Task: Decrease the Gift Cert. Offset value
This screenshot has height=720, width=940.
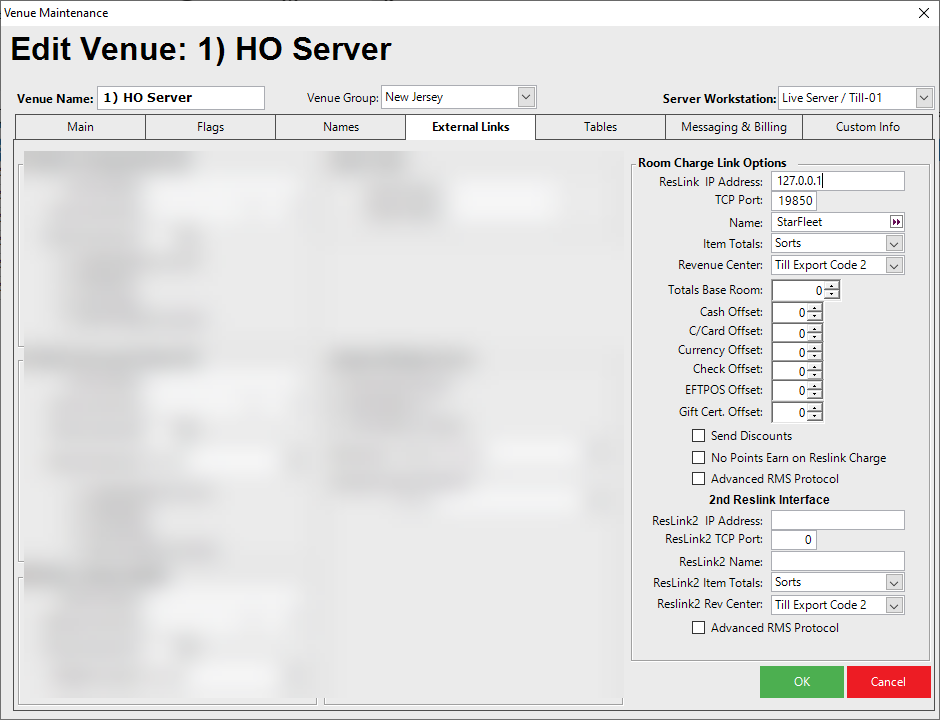Action: point(815,417)
